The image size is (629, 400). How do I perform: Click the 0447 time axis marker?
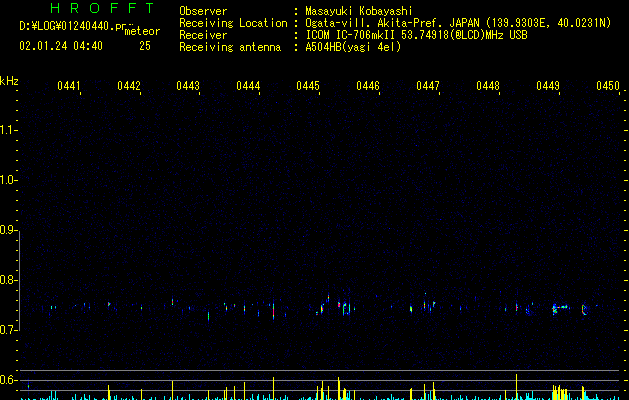(428, 86)
